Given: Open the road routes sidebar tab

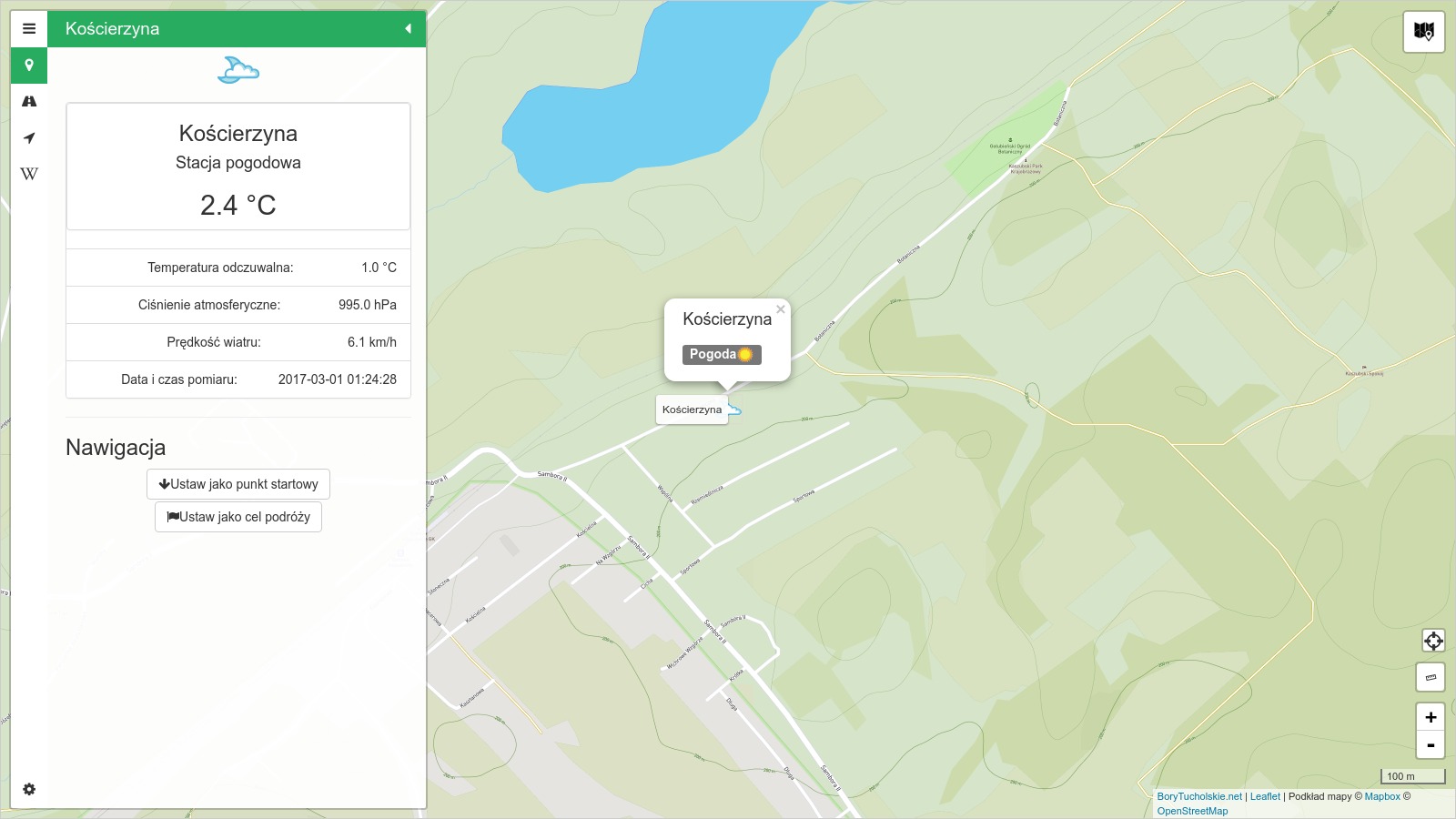Looking at the screenshot, I should (29, 102).
